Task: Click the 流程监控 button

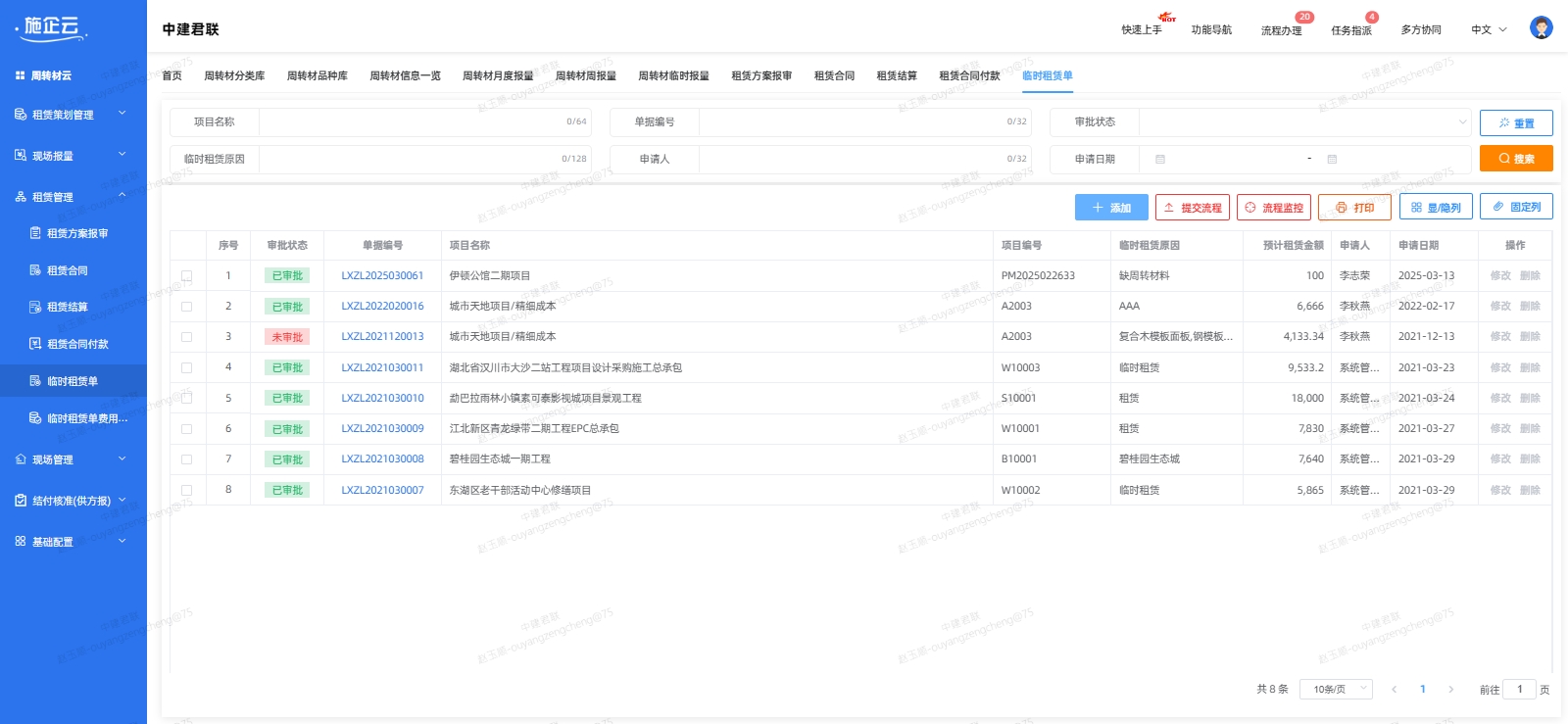Action: point(1274,208)
